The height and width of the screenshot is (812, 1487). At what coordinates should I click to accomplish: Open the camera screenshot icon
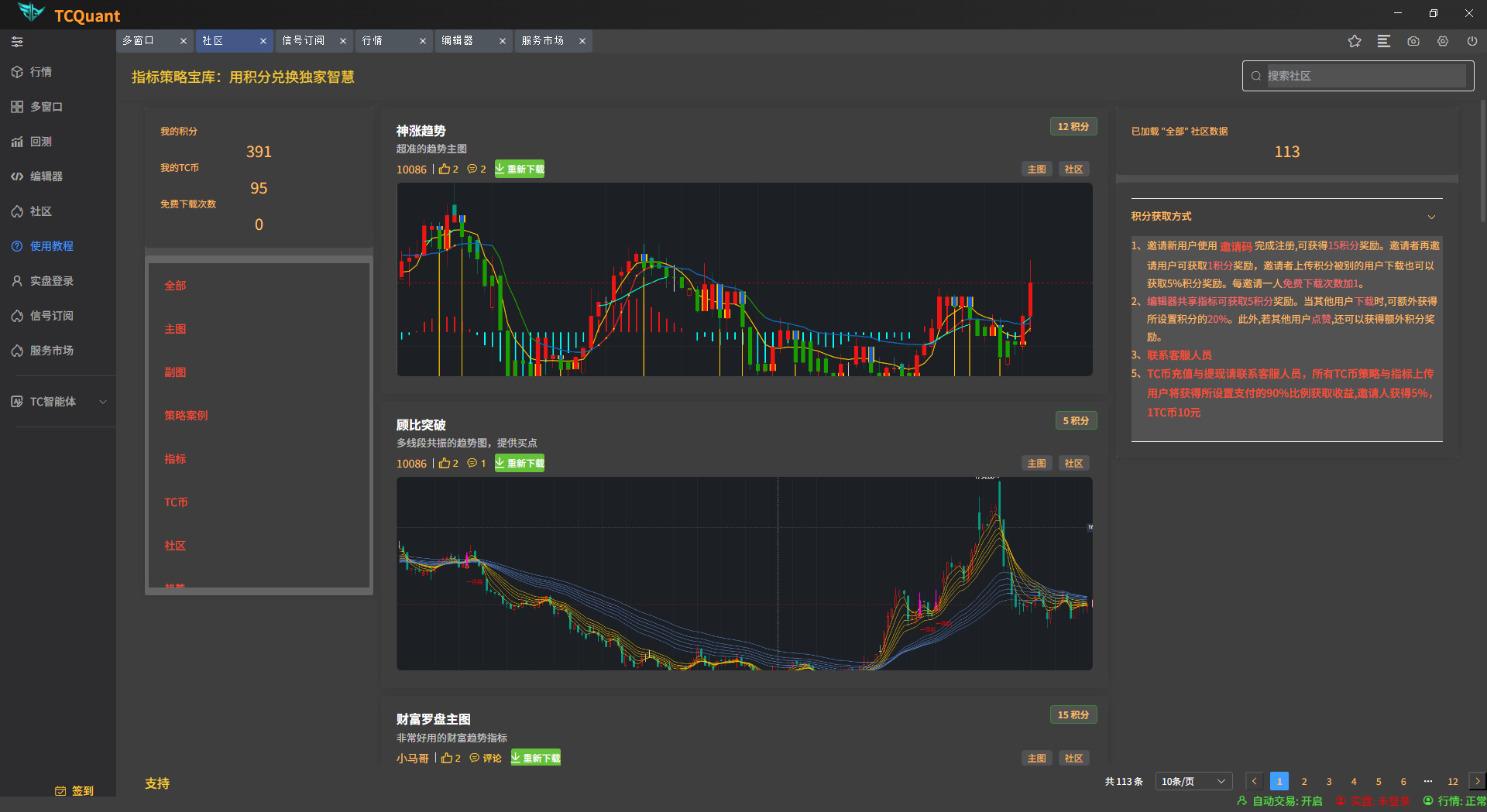[1413, 41]
